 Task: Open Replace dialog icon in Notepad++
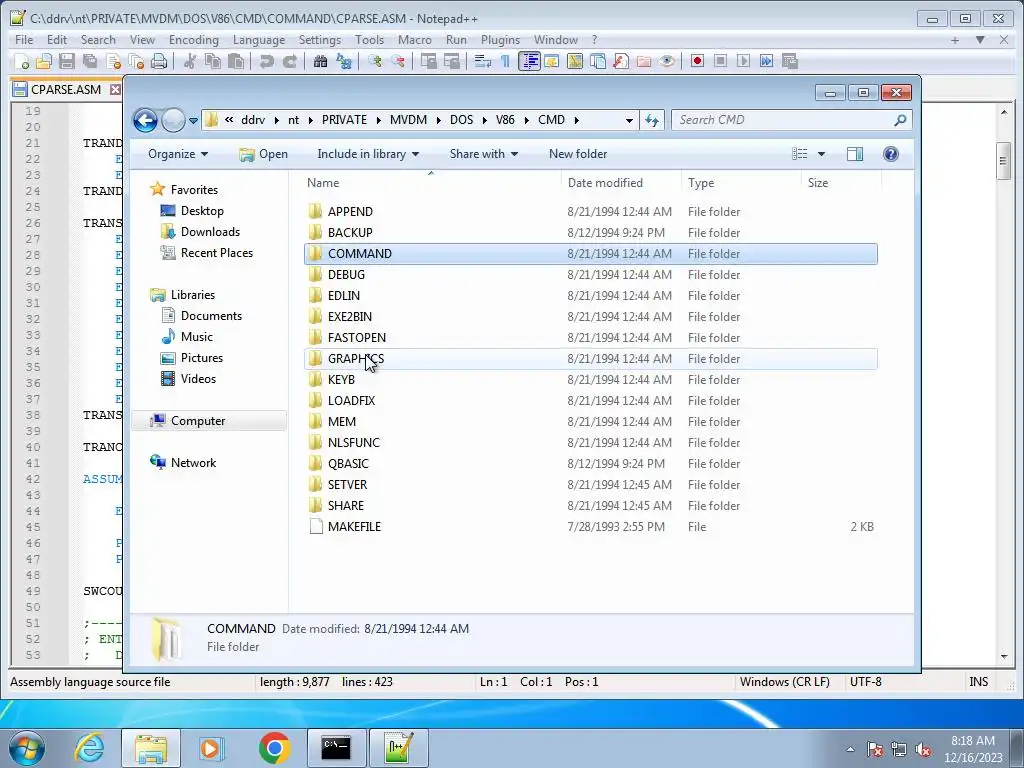[x=344, y=61]
